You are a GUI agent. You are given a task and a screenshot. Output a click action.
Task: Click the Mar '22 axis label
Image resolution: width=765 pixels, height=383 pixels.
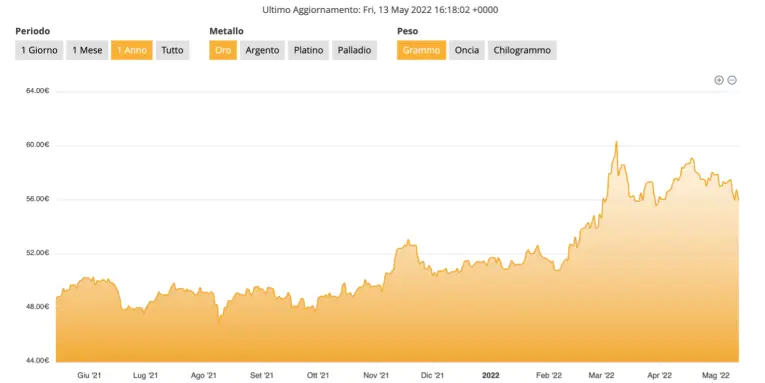(x=602, y=375)
